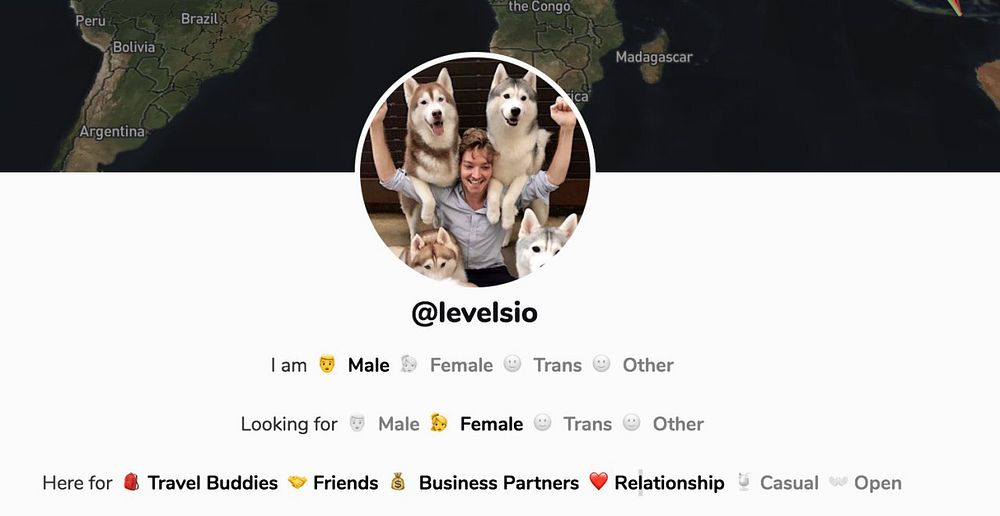Click the red heart icon beside Relationship
Image resolution: width=1000 pixels, height=516 pixels.
pyautogui.click(x=598, y=482)
